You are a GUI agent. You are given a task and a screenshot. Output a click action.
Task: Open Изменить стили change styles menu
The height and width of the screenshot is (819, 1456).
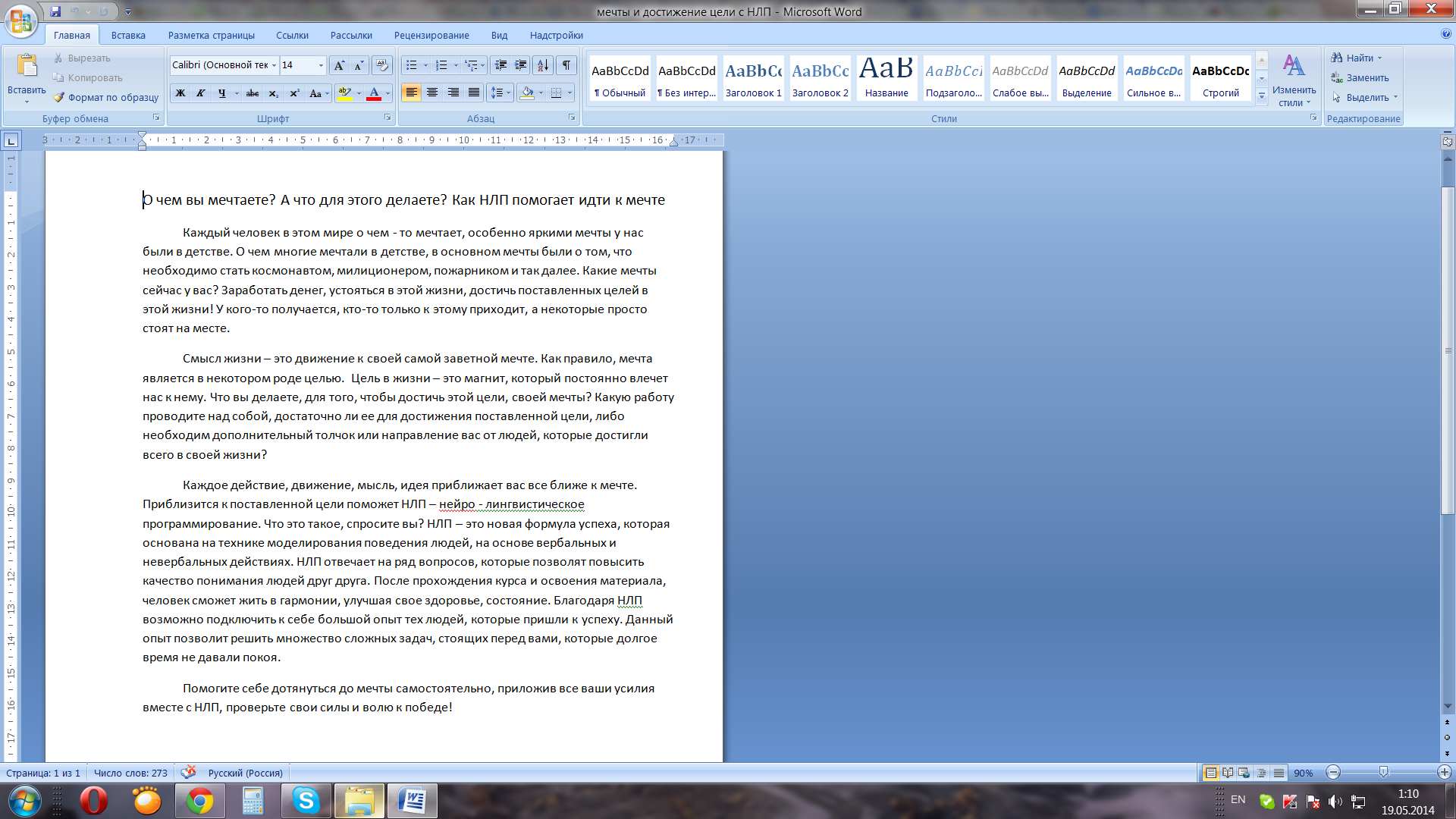click(1294, 80)
